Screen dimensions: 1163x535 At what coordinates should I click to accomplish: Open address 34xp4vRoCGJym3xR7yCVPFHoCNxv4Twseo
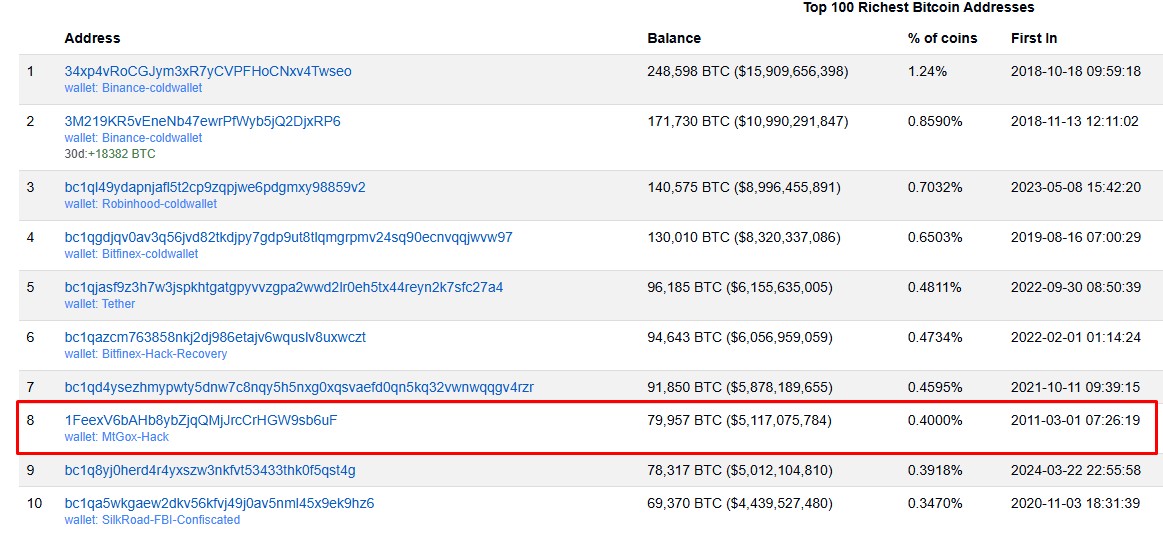[x=208, y=71]
